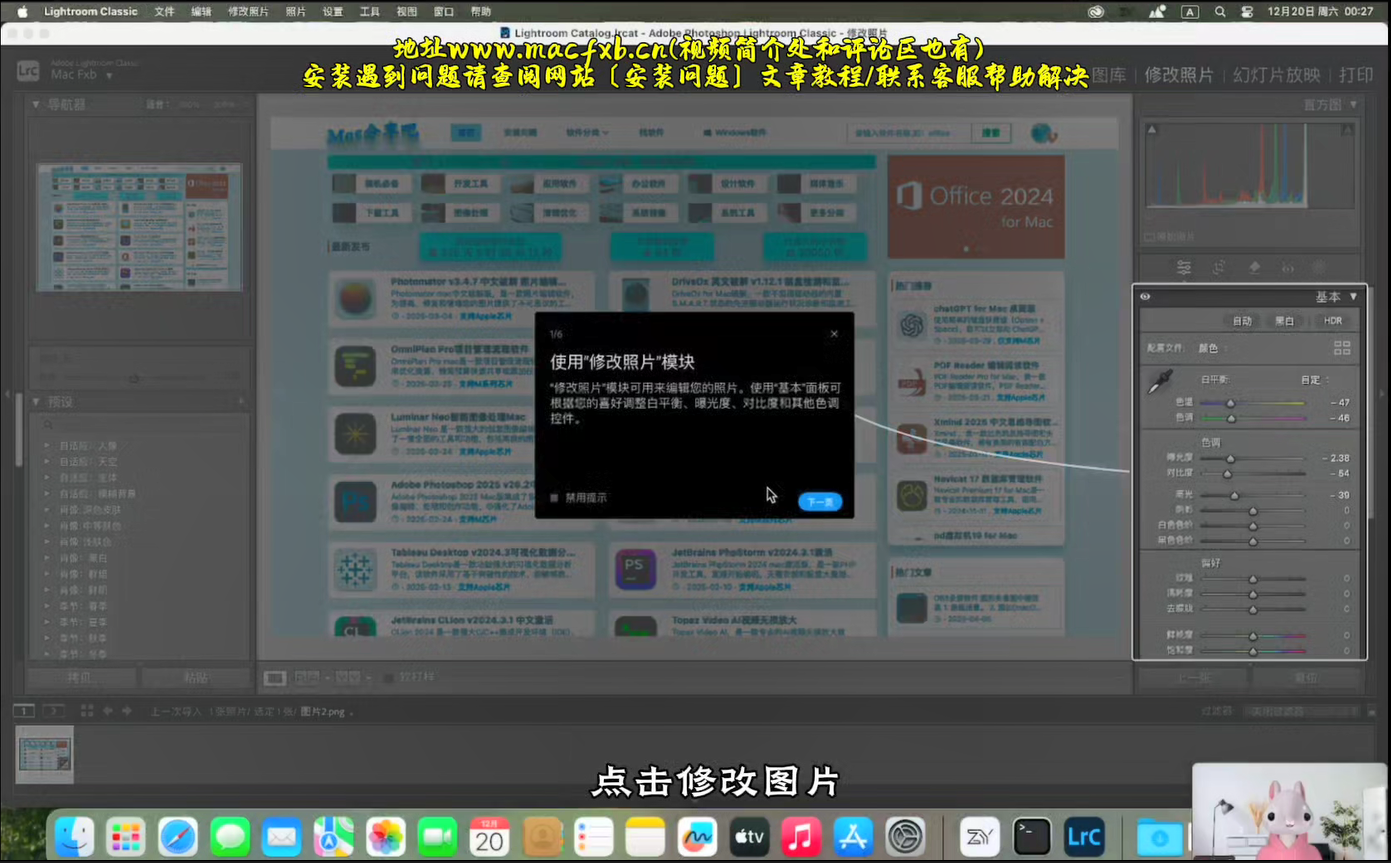
Task: Switch to the 幻灯片放映 module
Action: 1276,75
